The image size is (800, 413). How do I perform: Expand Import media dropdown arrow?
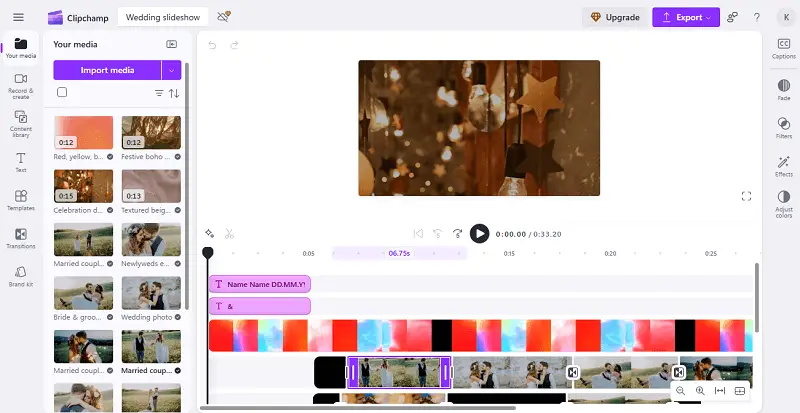click(x=171, y=70)
